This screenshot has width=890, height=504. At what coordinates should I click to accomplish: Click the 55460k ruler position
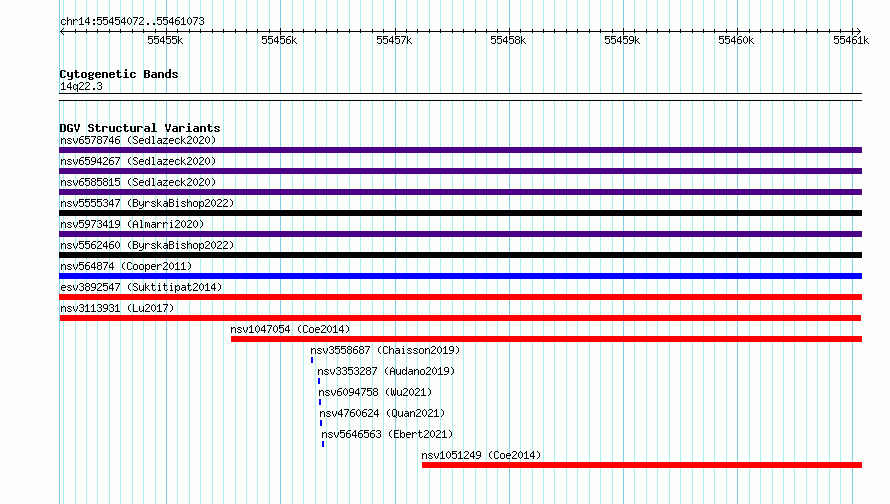tap(736, 40)
